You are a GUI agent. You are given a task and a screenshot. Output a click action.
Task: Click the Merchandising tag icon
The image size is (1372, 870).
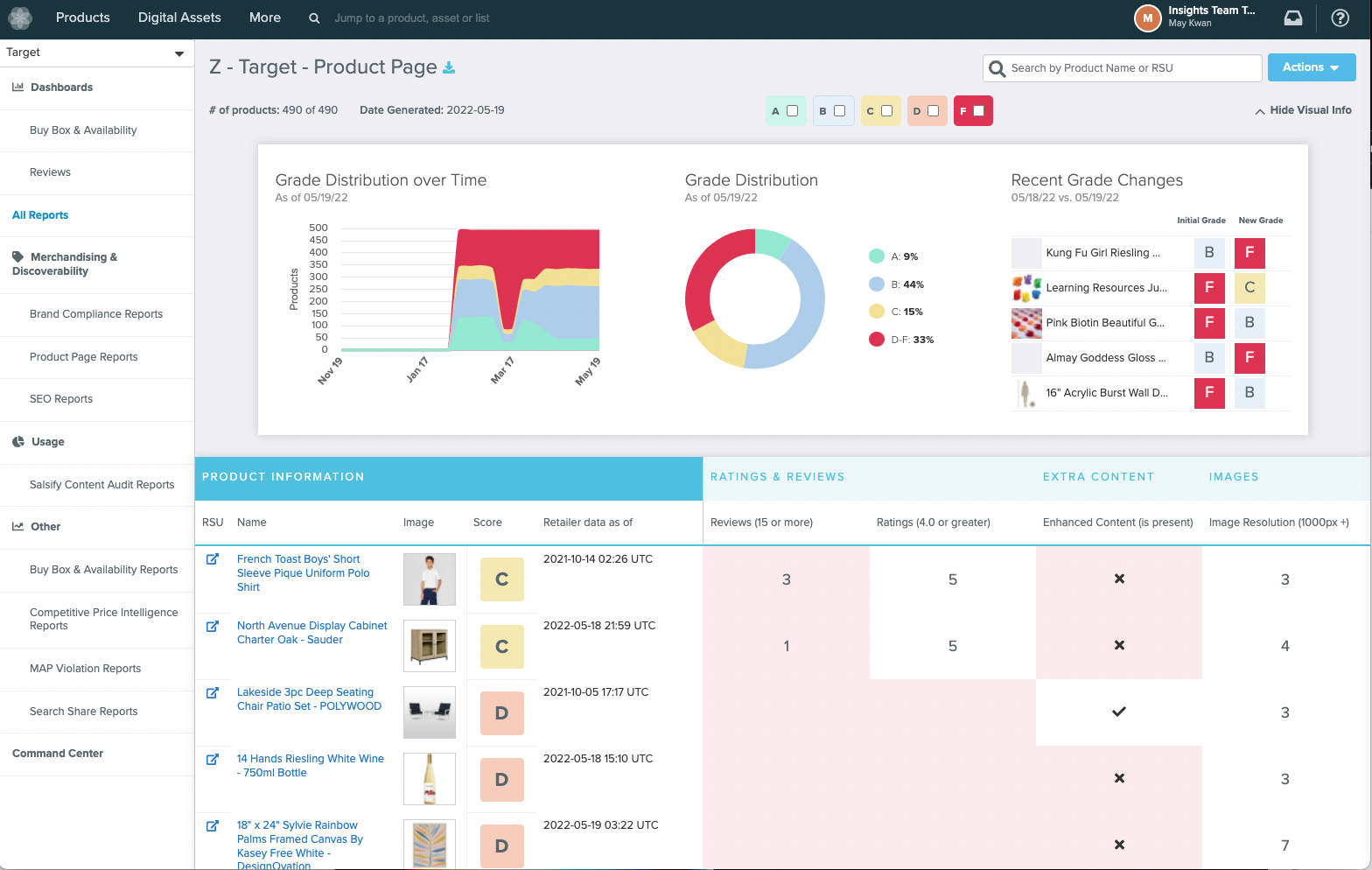point(18,256)
